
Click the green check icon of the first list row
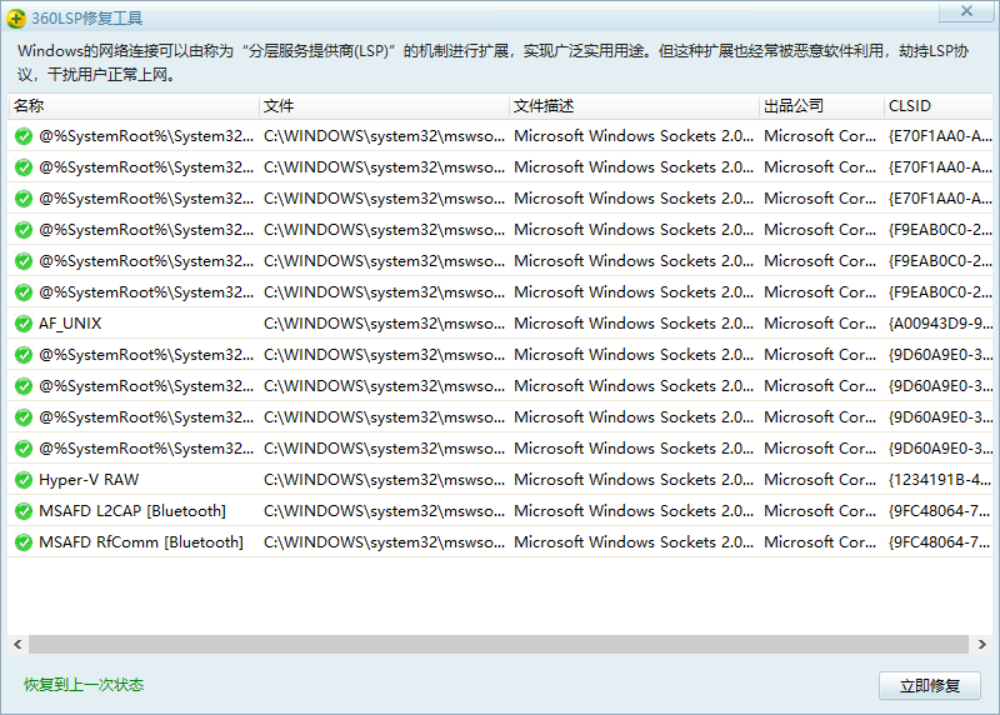tap(23, 137)
